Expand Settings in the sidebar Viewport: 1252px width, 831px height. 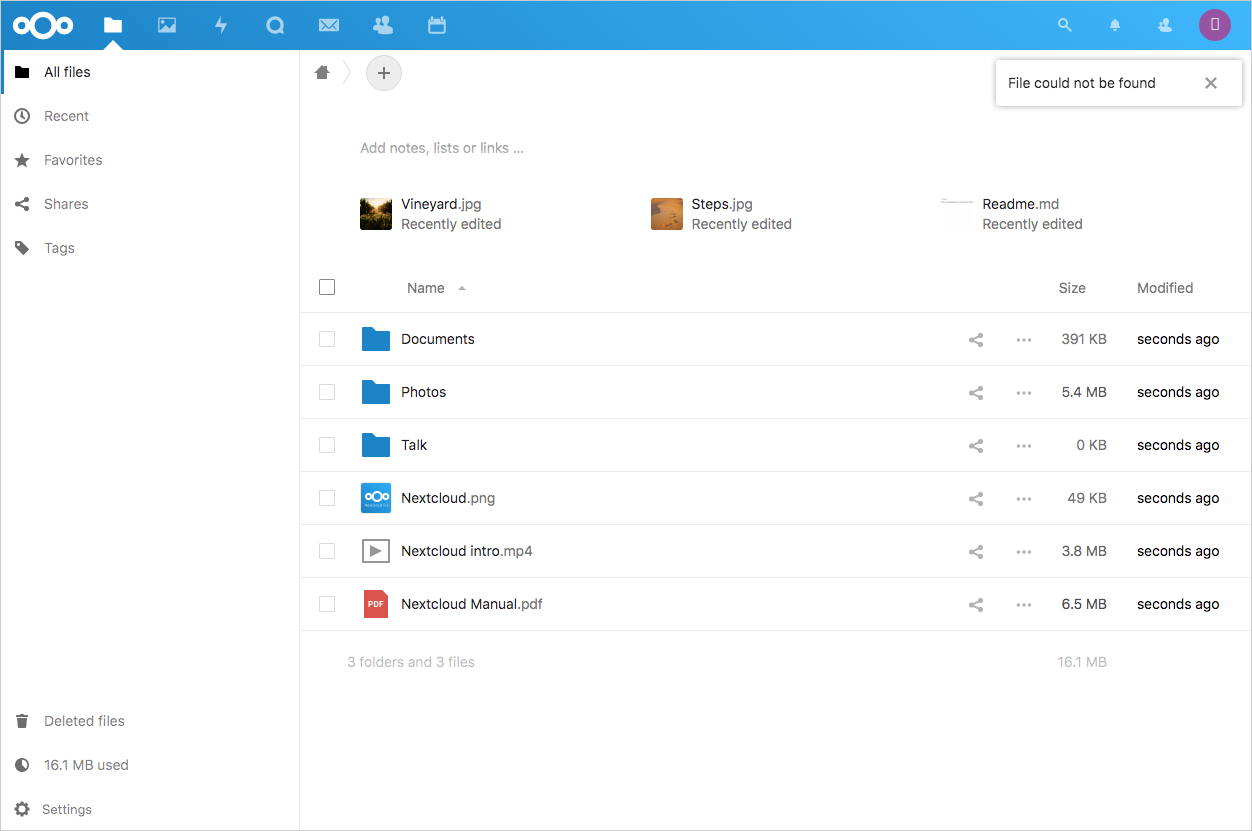(x=150, y=809)
